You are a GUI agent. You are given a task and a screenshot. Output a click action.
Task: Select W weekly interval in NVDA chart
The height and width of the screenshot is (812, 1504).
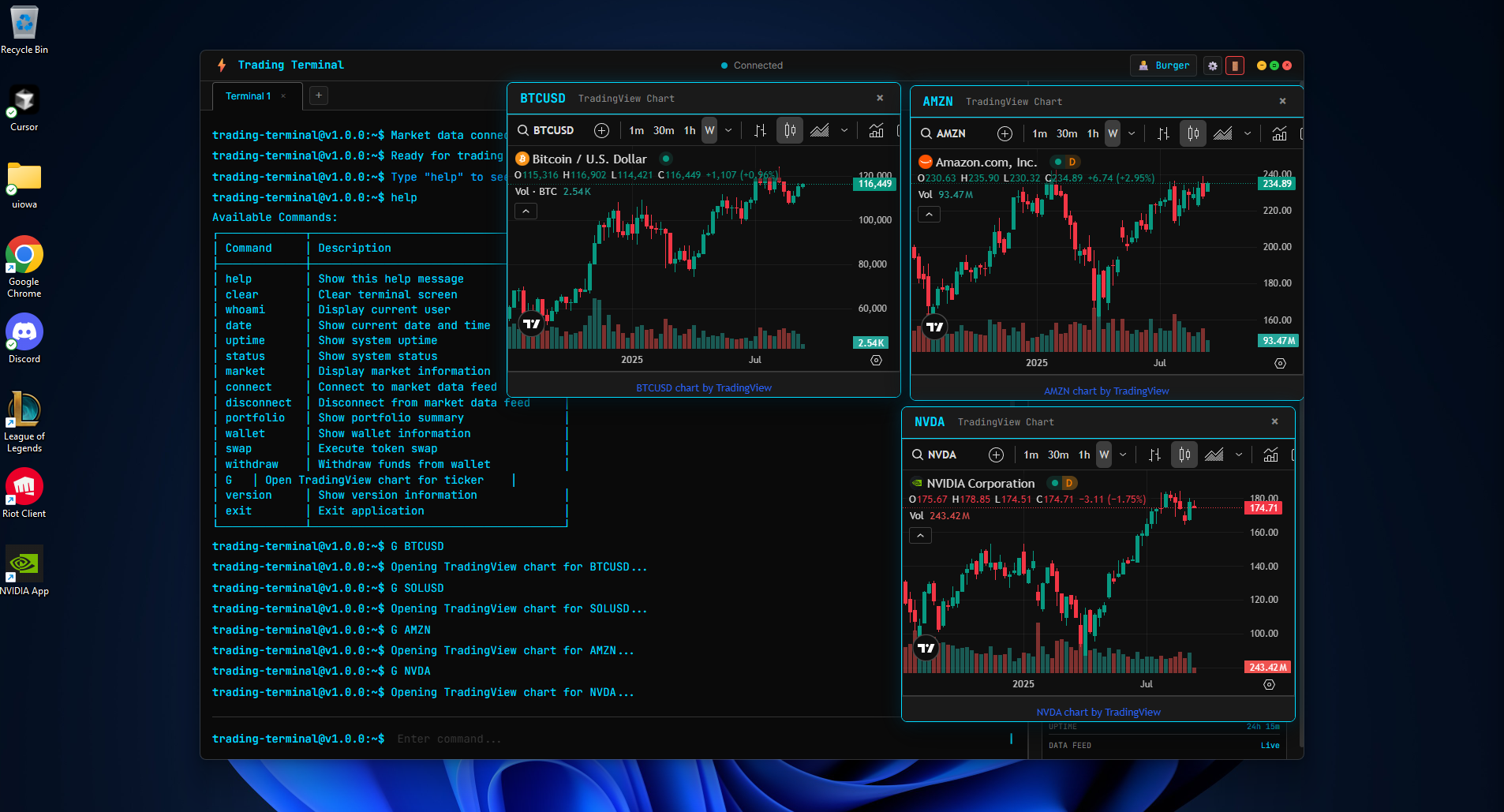pyautogui.click(x=1104, y=455)
